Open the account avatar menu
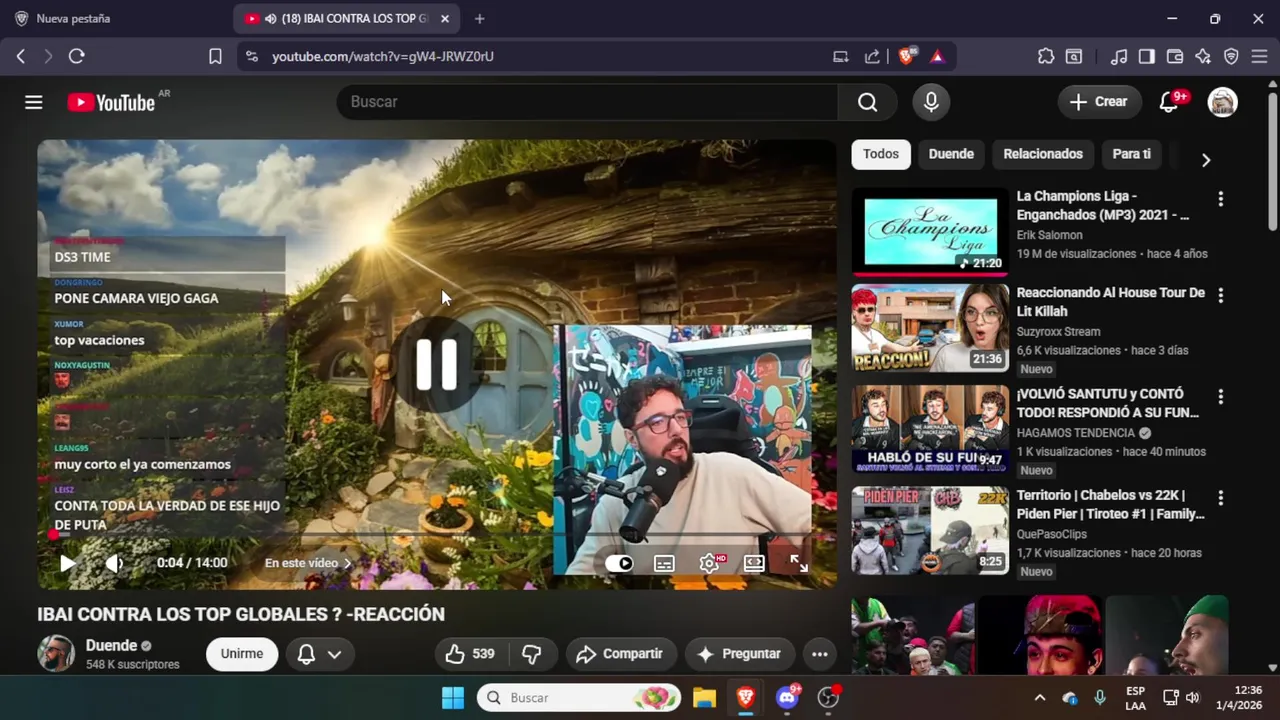 click(1222, 102)
